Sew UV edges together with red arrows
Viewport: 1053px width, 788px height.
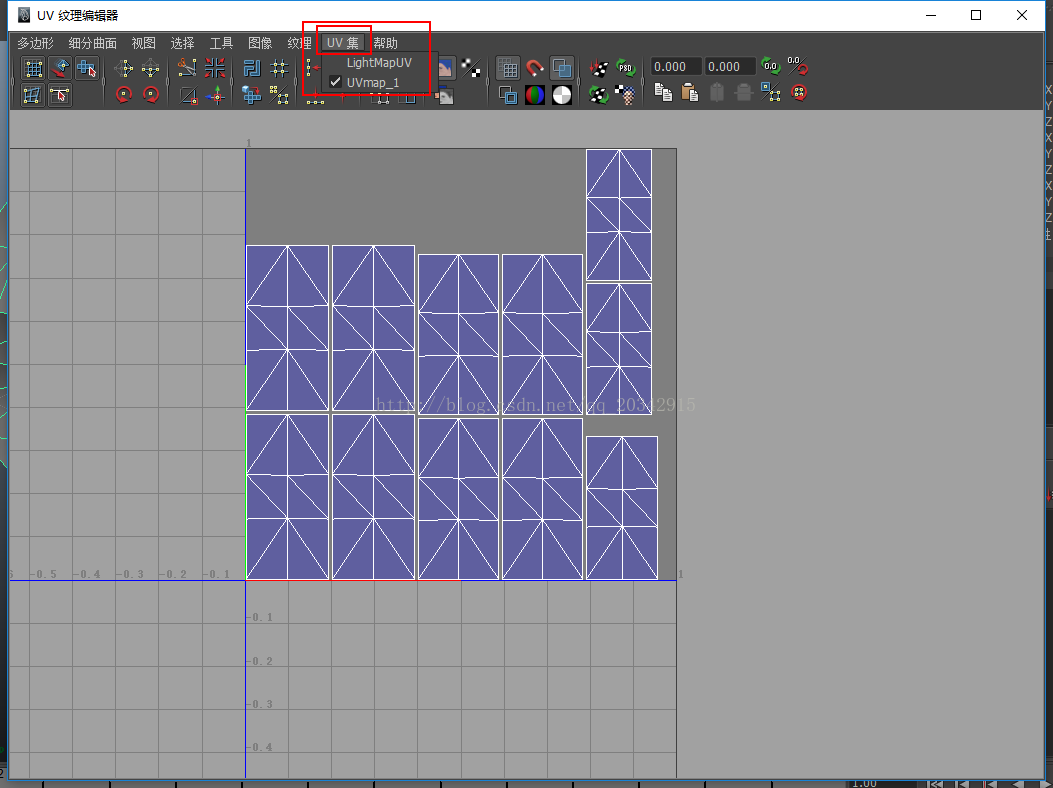click(215, 68)
